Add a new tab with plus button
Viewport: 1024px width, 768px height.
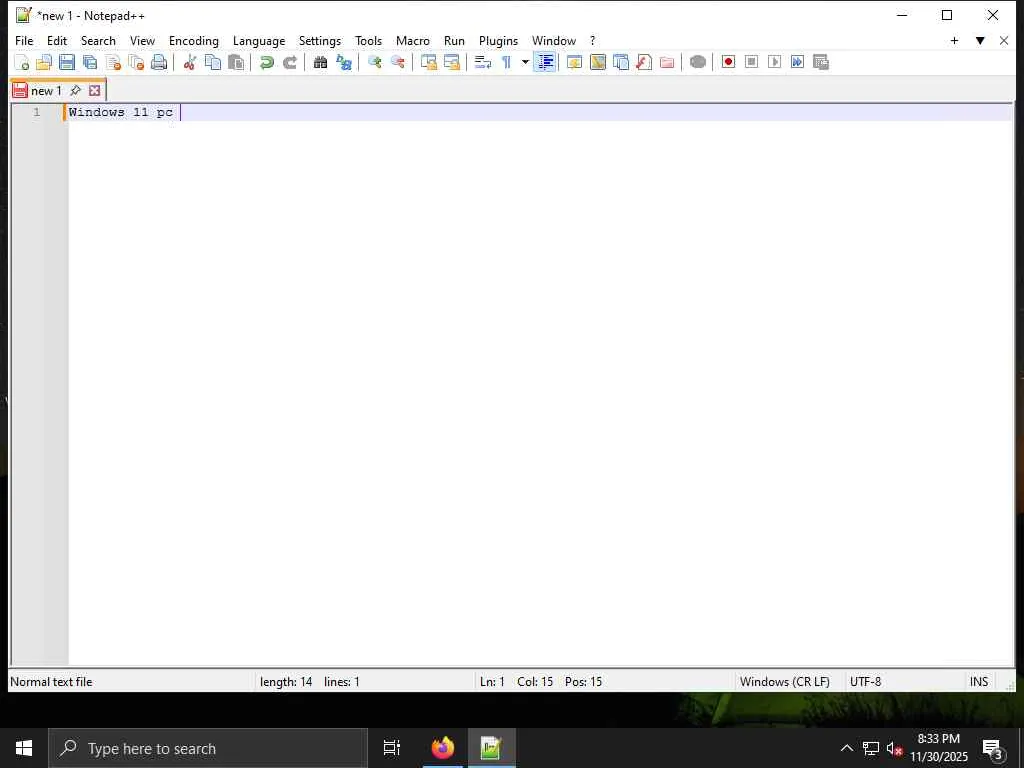(x=954, y=40)
